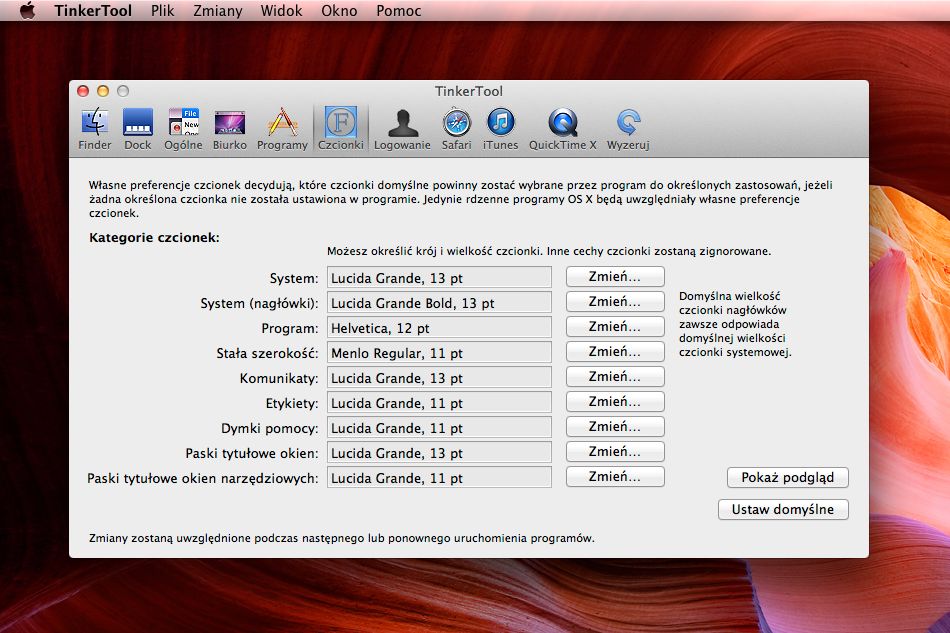950x633 pixels.
Task: Change the Dymki pomocy font
Action: (615, 426)
